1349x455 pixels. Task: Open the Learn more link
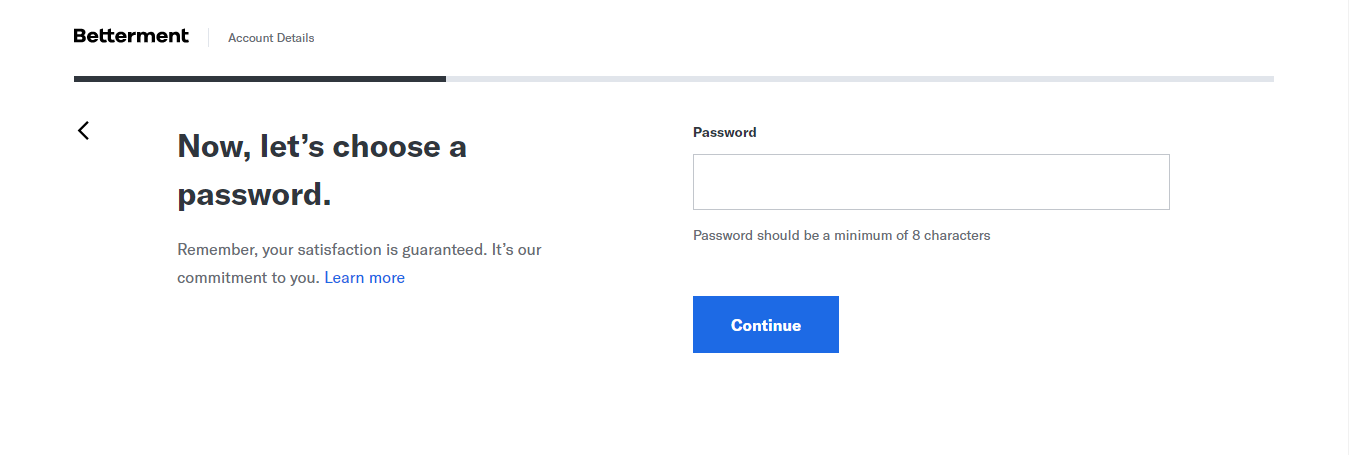point(364,278)
